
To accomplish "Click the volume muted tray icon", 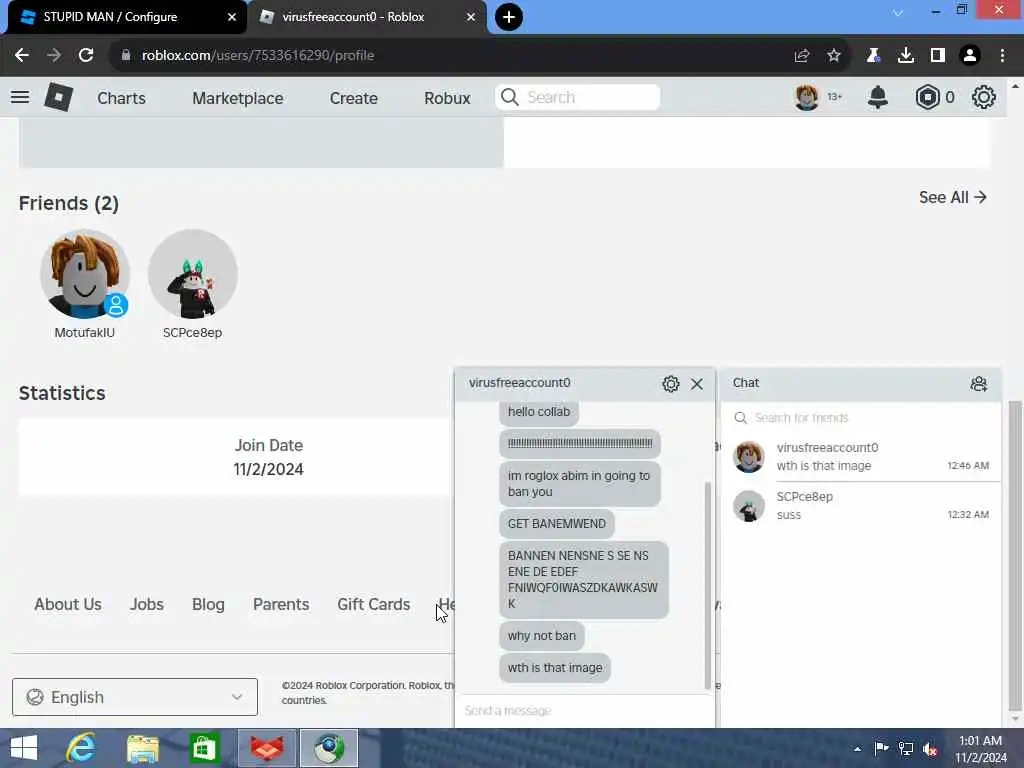I will click(930, 749).
